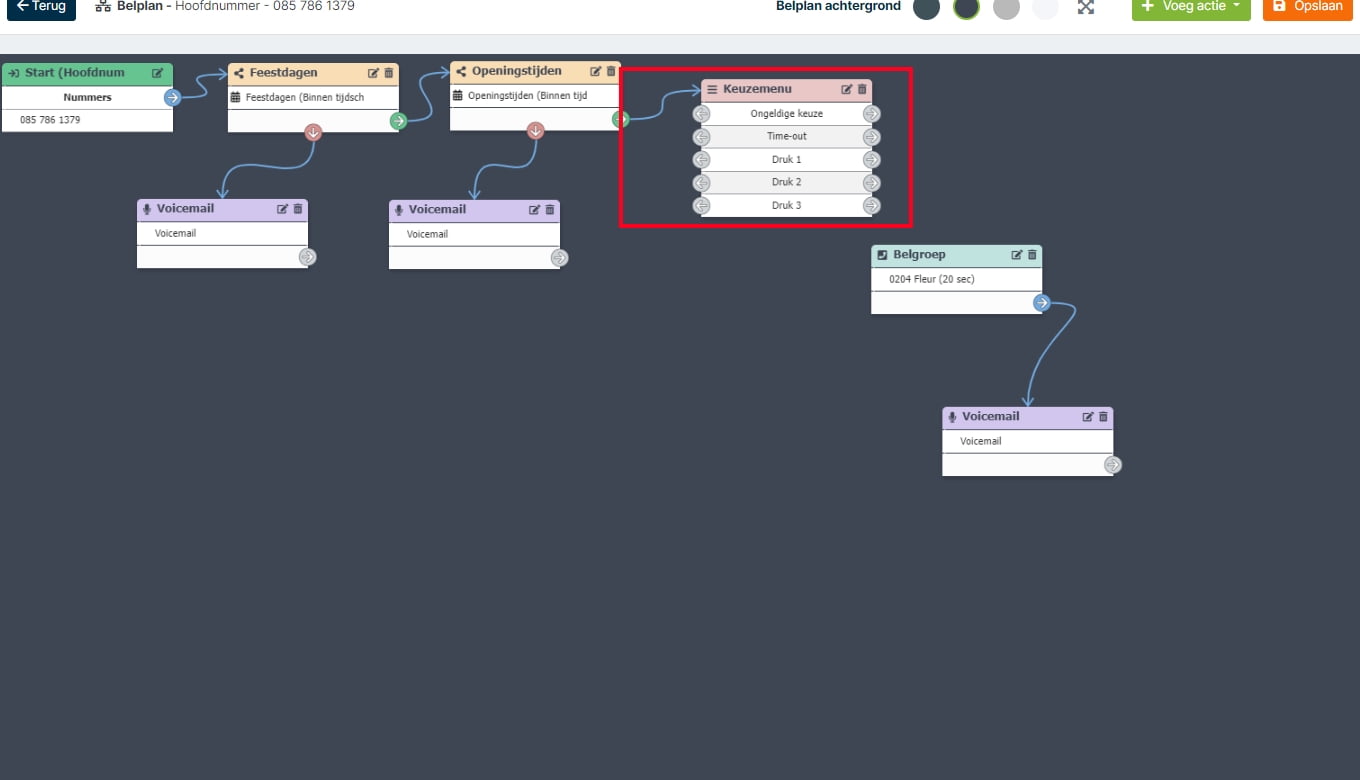Choose the light gray background color
This screenshot has height=780, width=1360.
1006,8
